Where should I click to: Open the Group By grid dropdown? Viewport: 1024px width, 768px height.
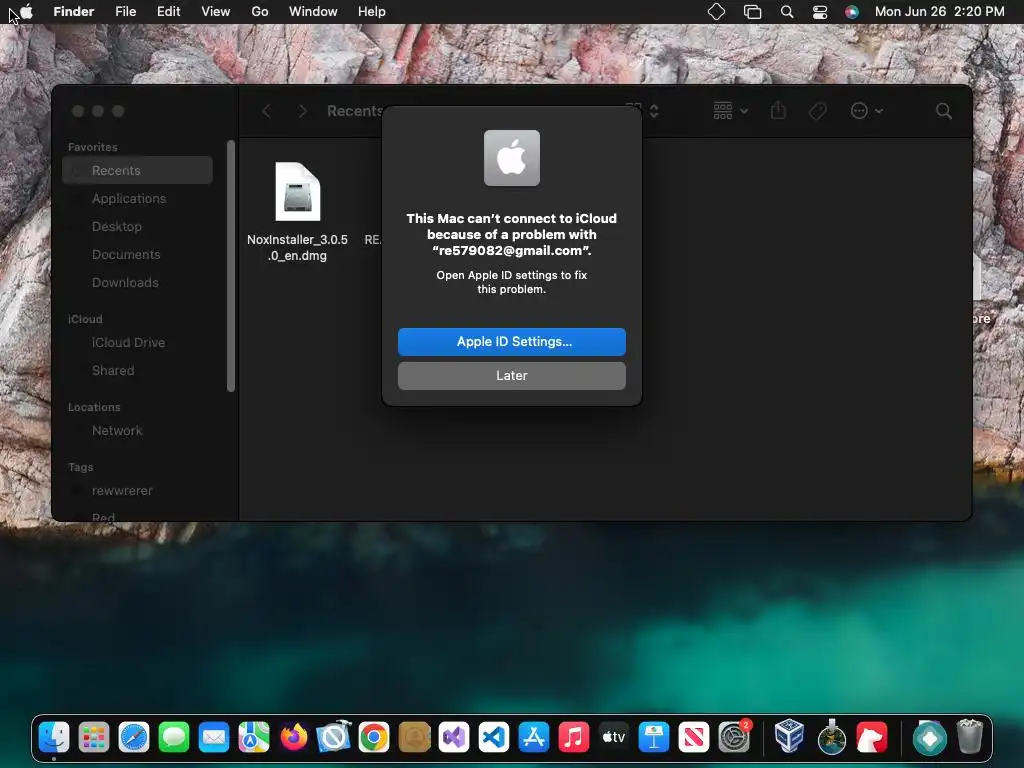click(730, 111)
